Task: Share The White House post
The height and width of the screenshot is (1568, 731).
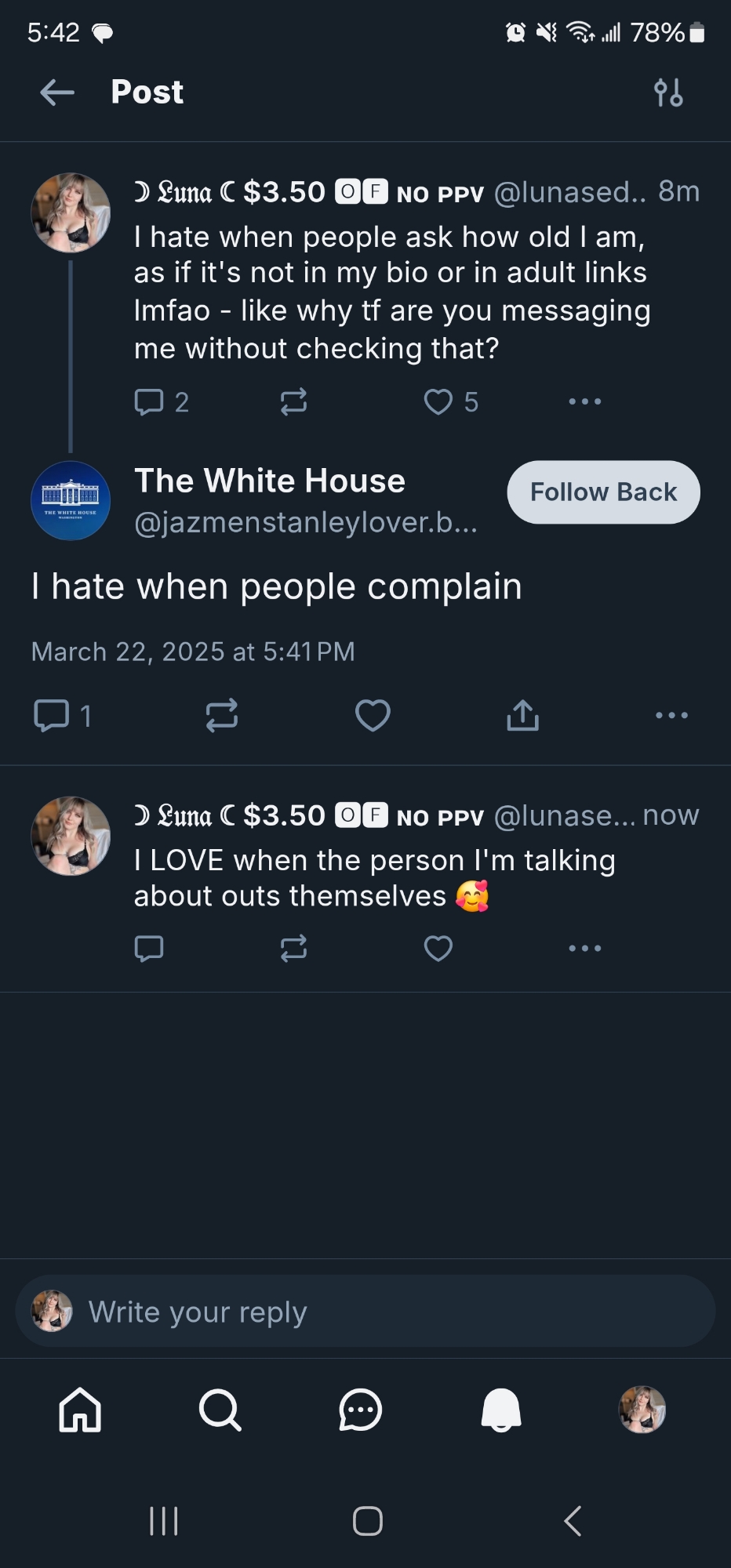Action: [522, 715]
